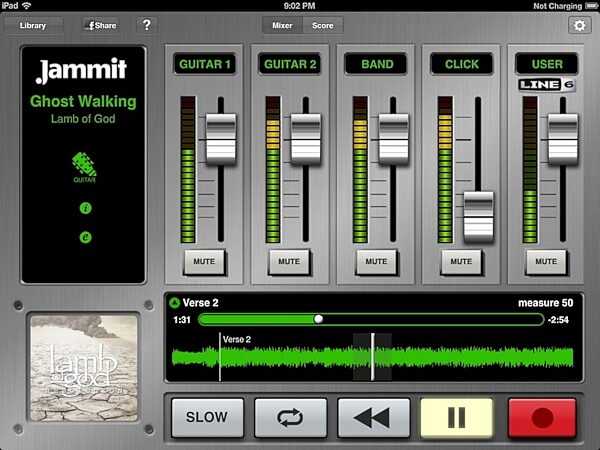Toggle SLOW playback speed
The image size is (600, 450).
[x=207, y=417]
